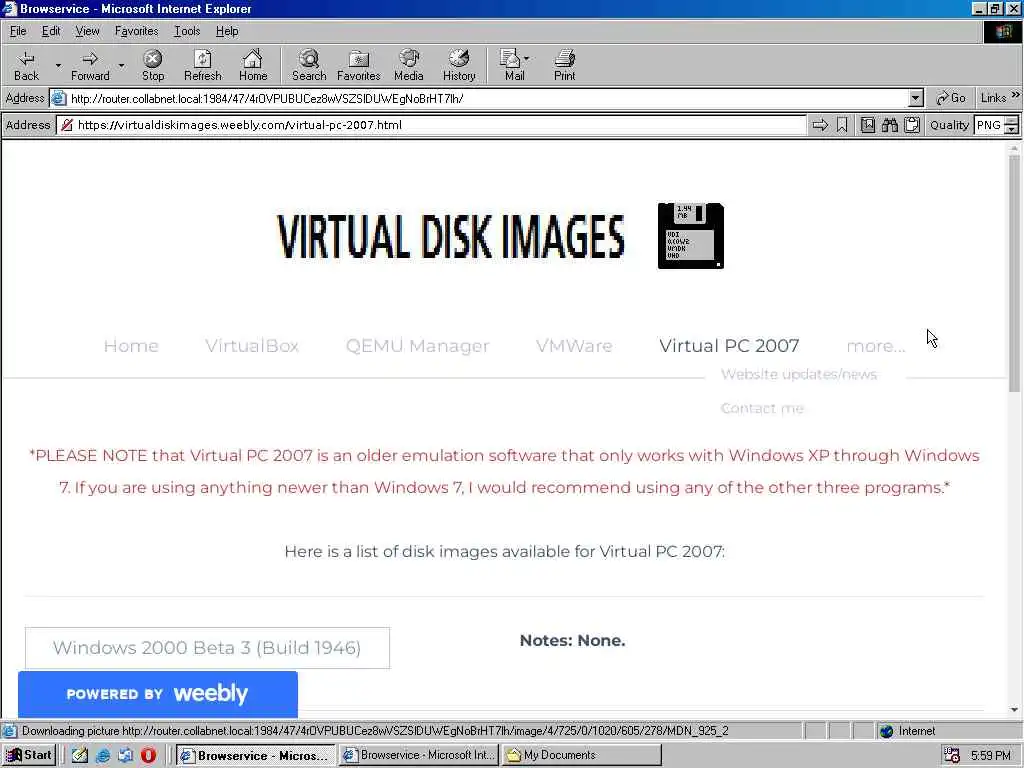Click the Stop loading button

pos(153,65)
